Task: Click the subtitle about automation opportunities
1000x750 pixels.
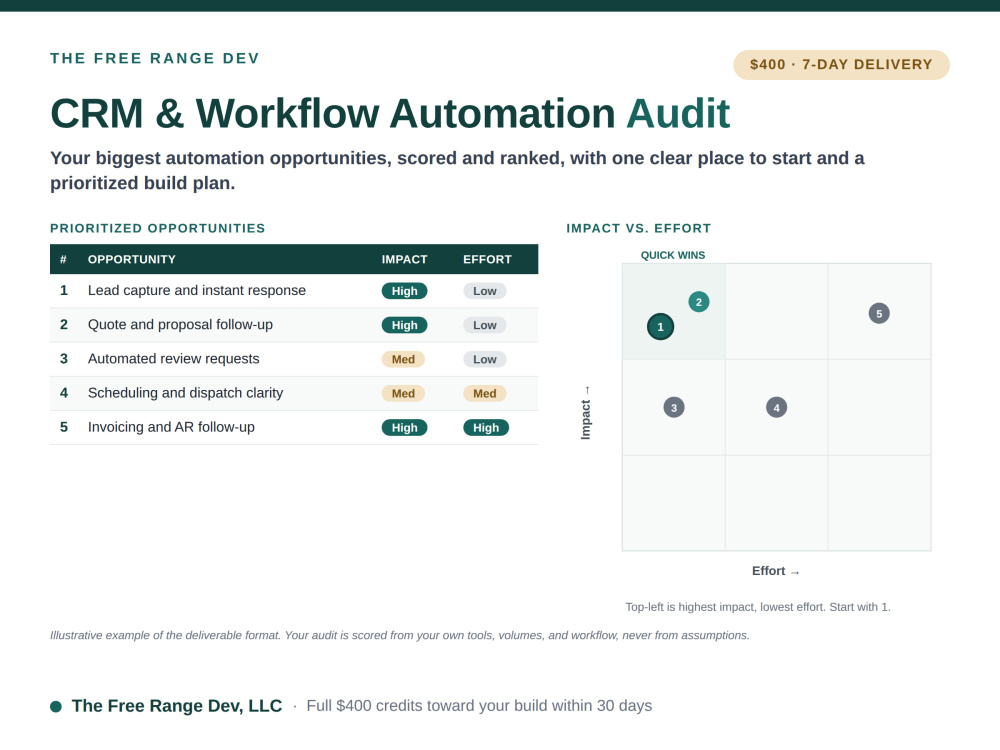Action: click(457, 170)
